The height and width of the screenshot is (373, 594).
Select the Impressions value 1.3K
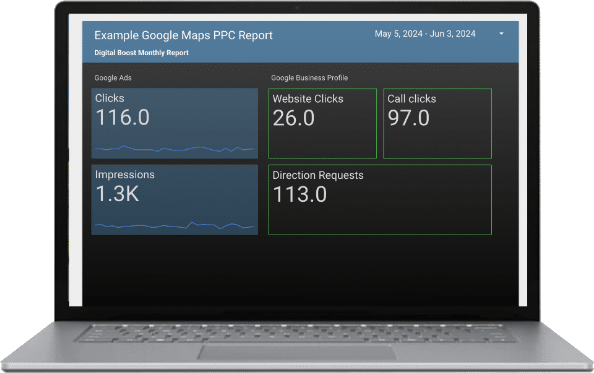117,194
